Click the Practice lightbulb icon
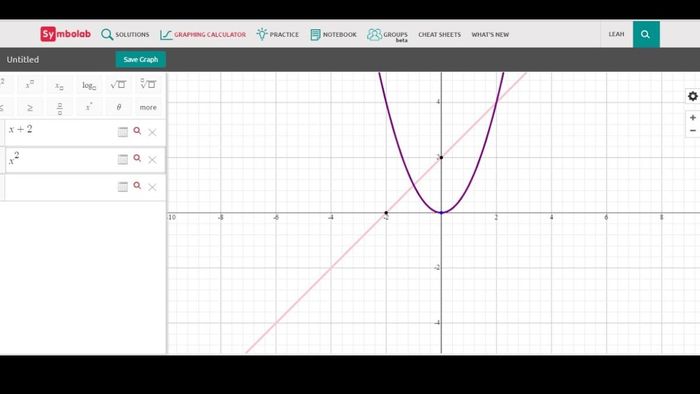700x394 pixels. click(x=262, y=34)
